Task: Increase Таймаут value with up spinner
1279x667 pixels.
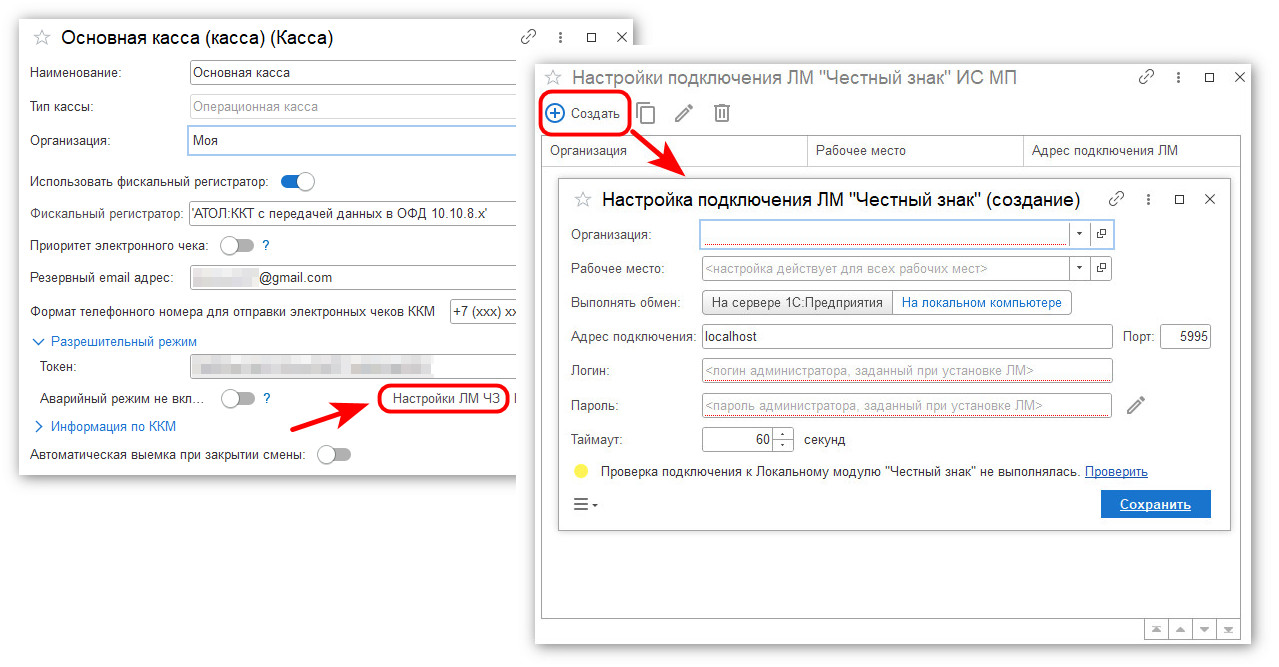Action: [x=783, y=433]
